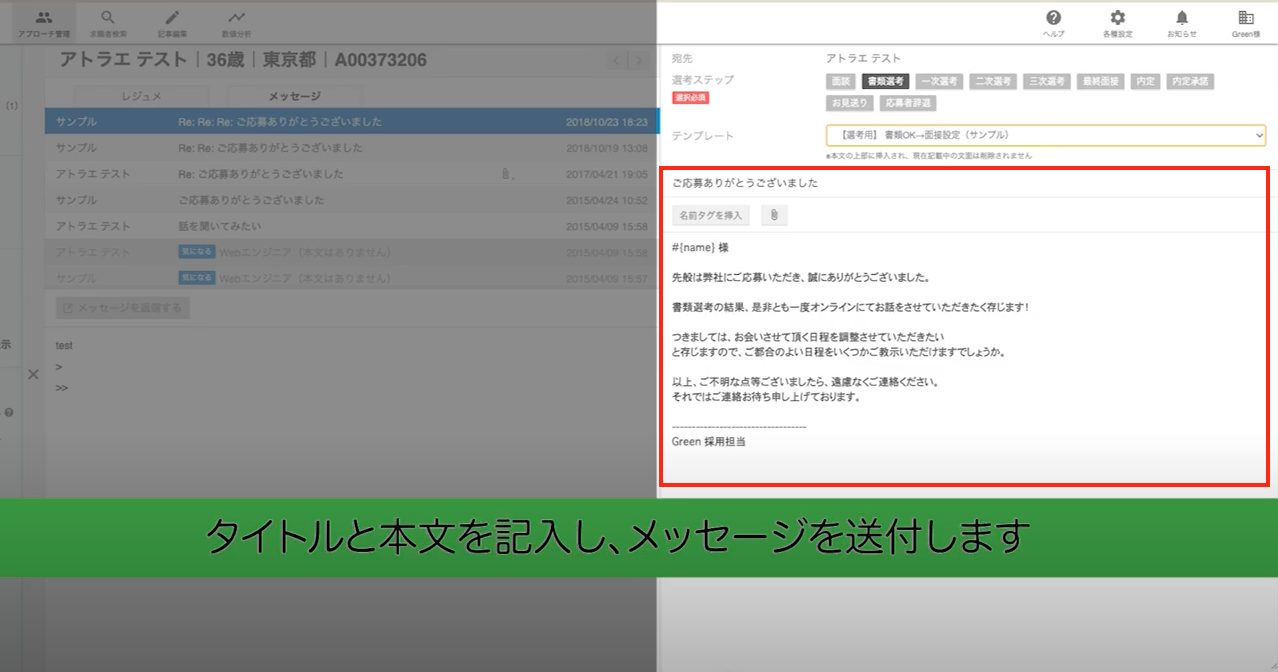Screen dimensions: 1278x672
Task: Open message dated 2018/10/19 13:08
Action: coord(351,148)
